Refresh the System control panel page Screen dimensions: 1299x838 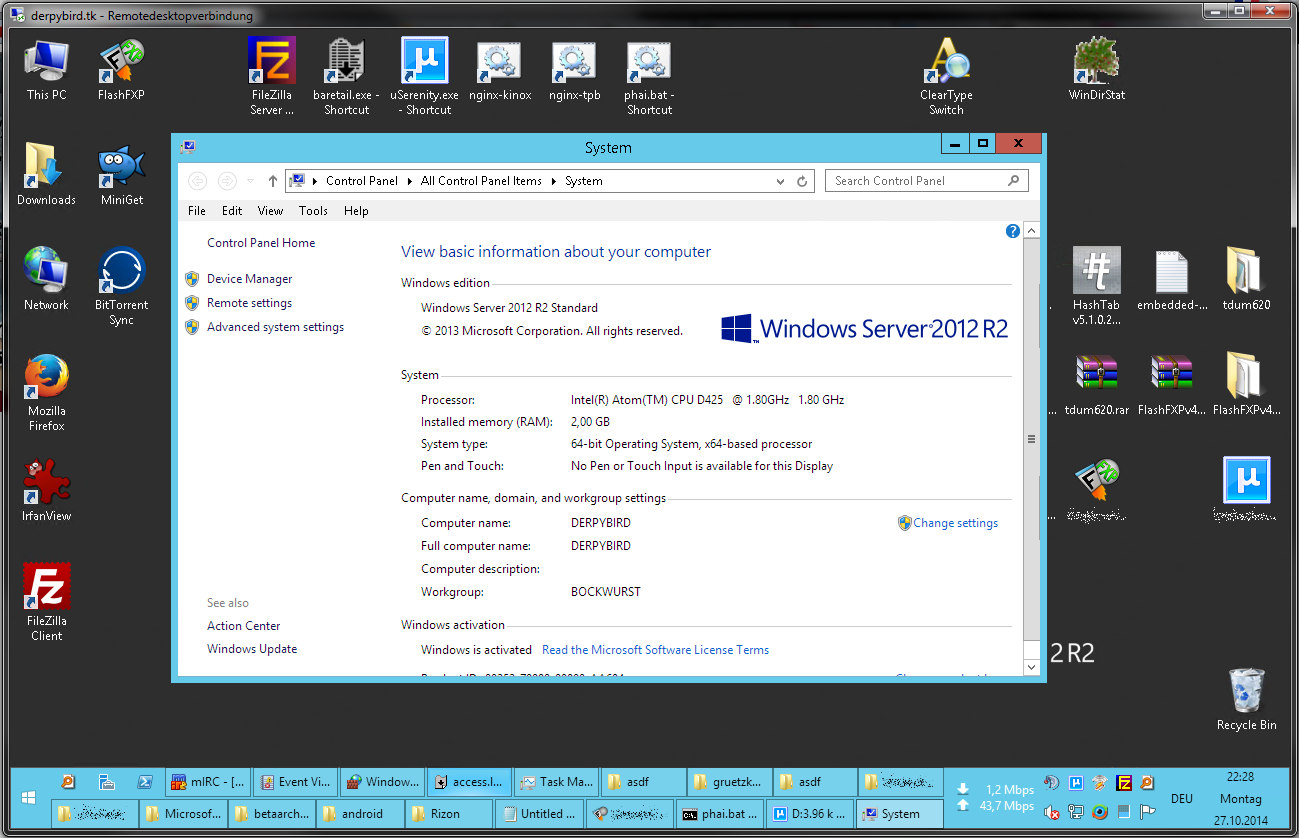(x=802, y=181)
